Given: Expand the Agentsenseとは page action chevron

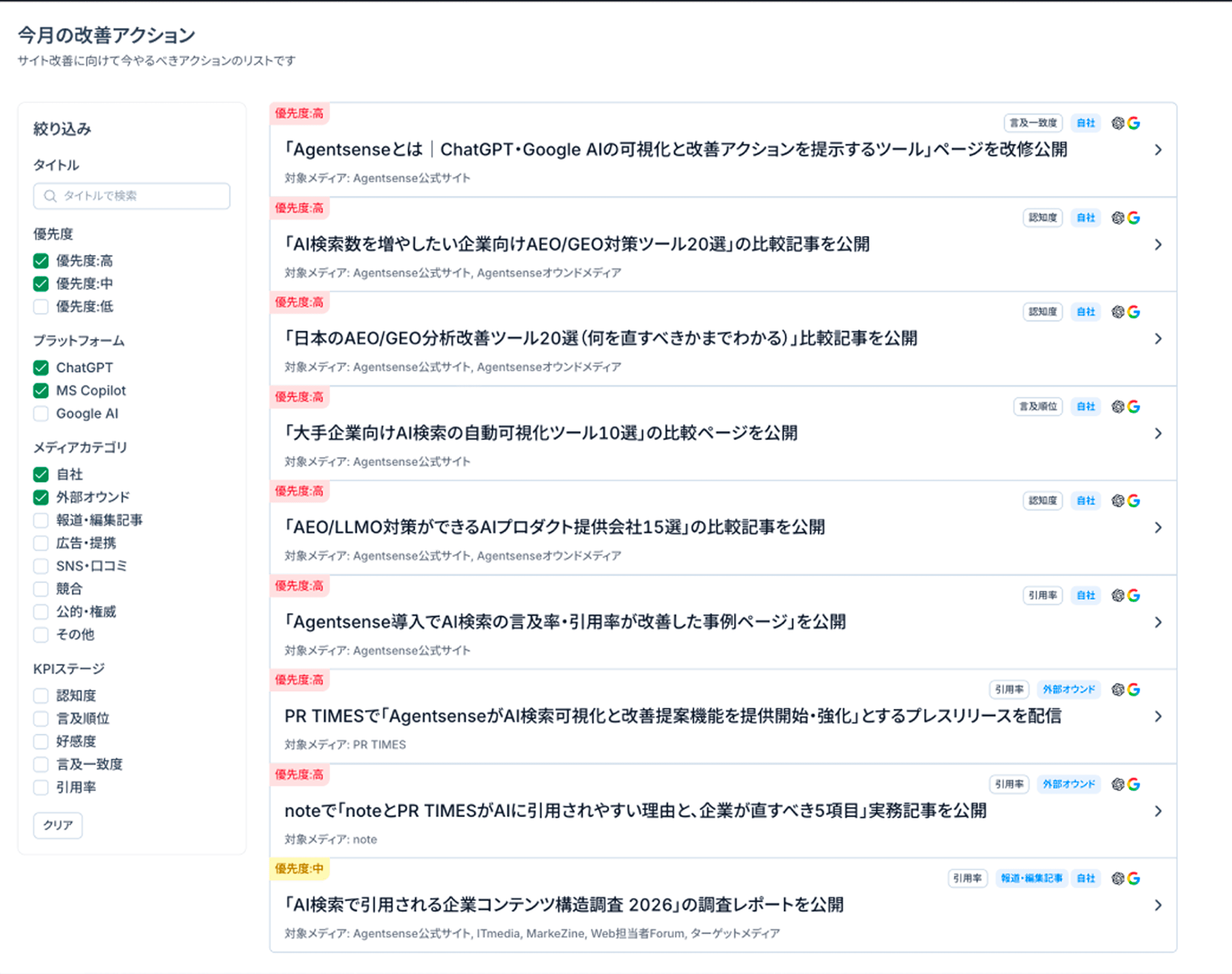Looking at the screenshot, I should tap(1158, 150).
